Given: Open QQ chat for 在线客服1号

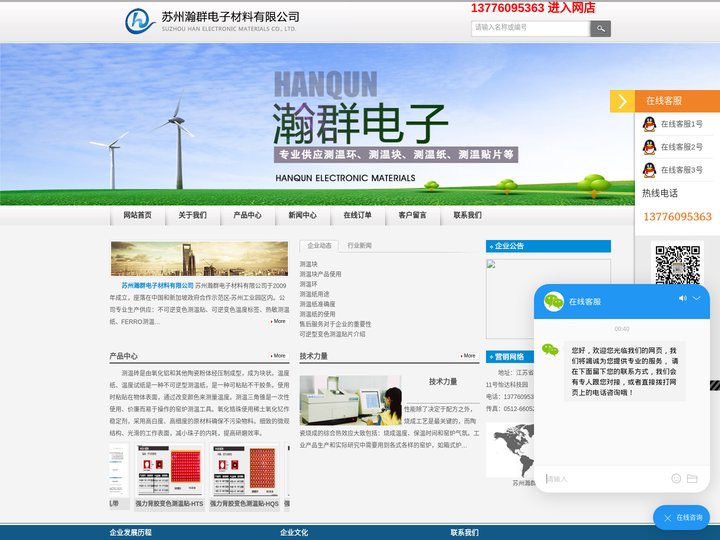Looking at the screenshot, I should pyautogui.click(x=673, y=124).
